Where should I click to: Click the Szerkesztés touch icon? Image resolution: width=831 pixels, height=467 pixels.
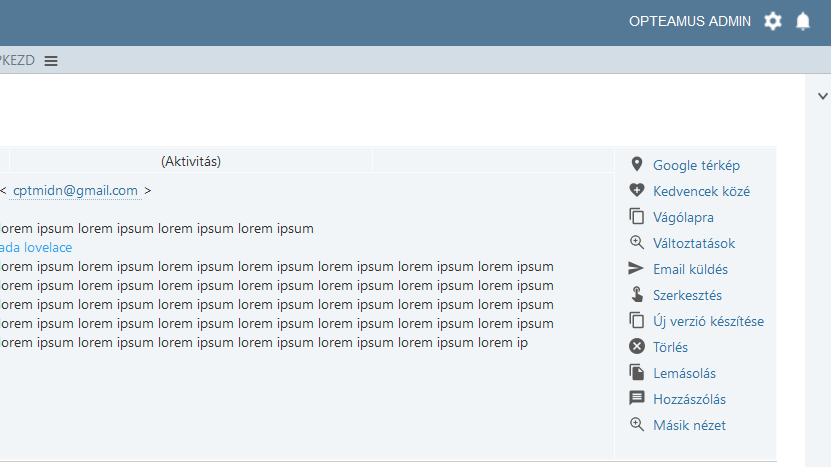(x=636, y=295)
